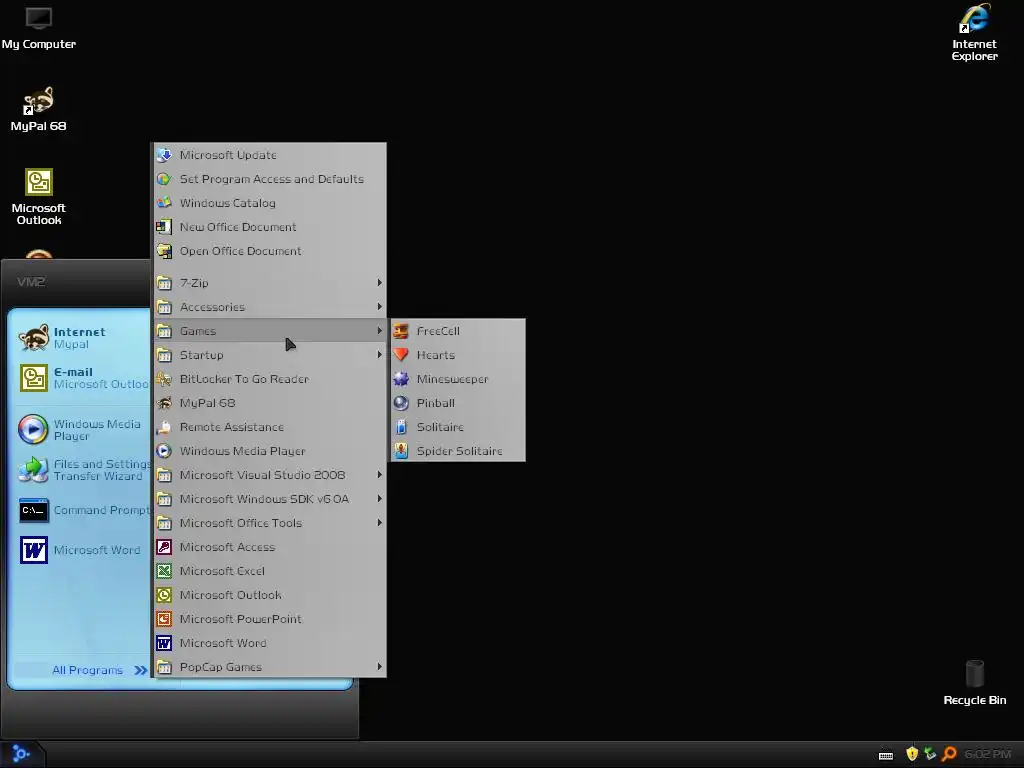Expand the Startup program folder
Viewport: 1024px width, 768px height.
(270, 355)
